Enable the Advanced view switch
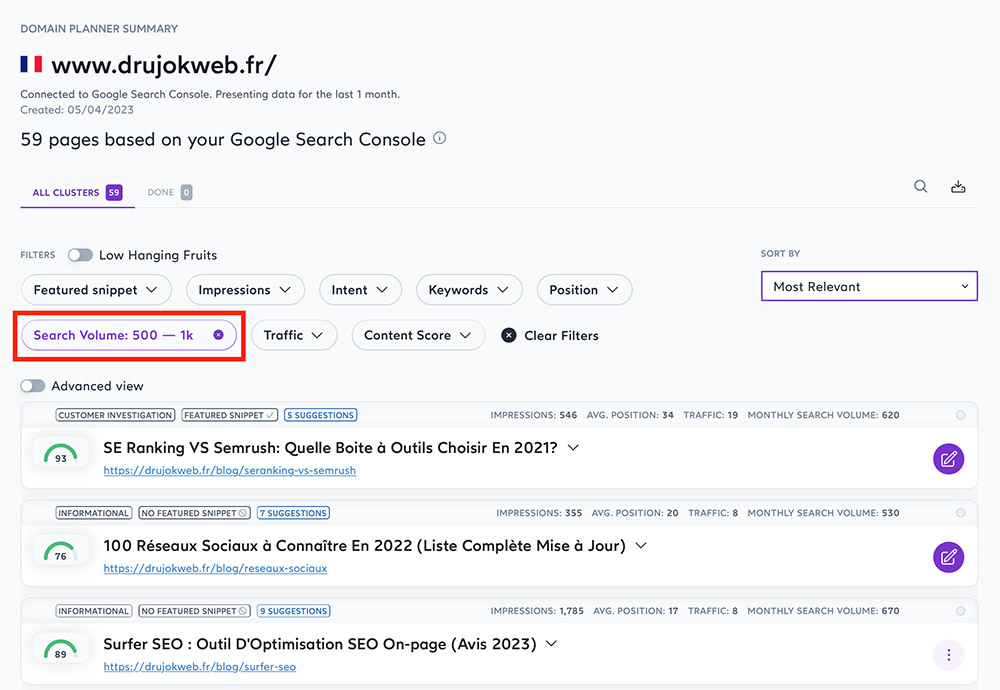The width and height of the screenshot is (1000, 690). 33,386
